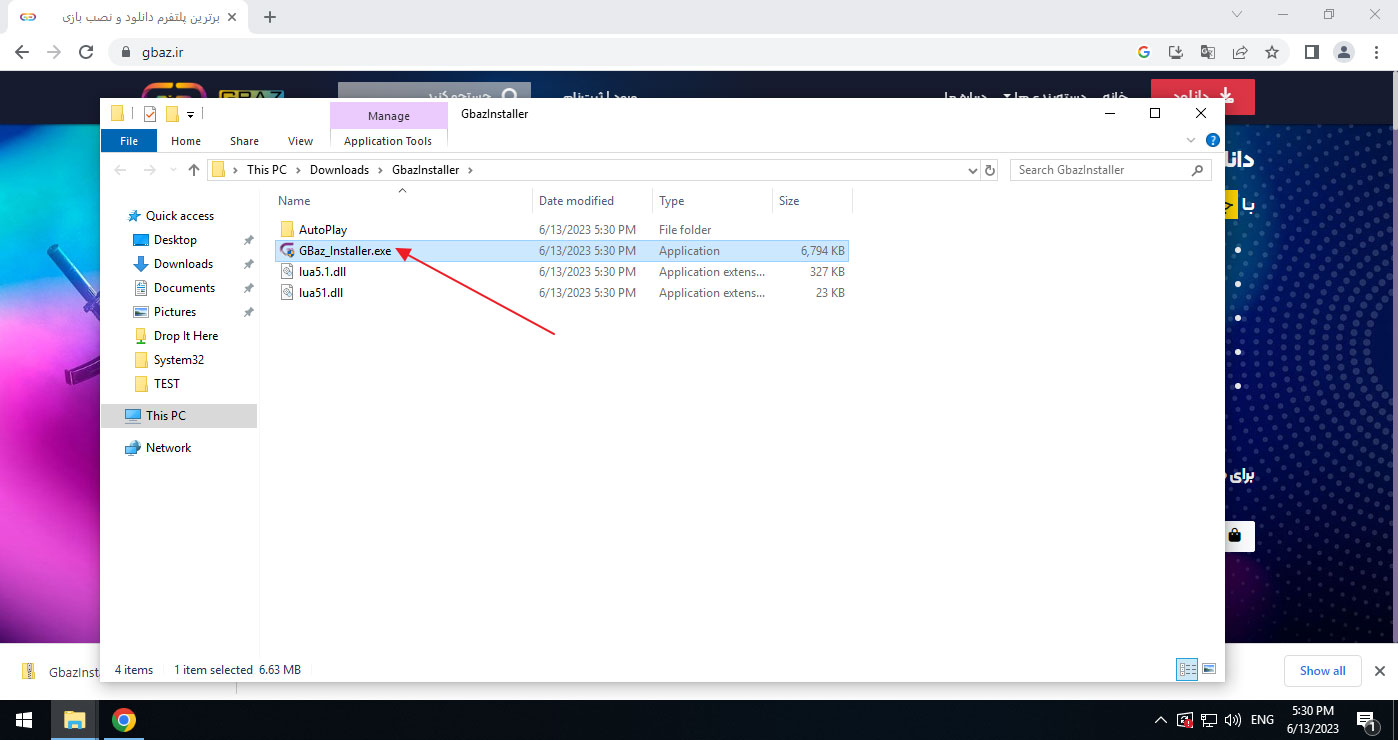Switch to details view layout
The image size is (1398, 740).
(x=1187, y=670)
